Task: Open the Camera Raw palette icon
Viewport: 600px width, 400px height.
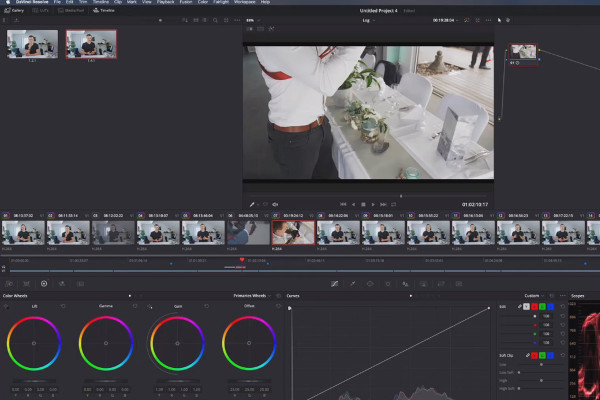Action: (x=9, y=284)
